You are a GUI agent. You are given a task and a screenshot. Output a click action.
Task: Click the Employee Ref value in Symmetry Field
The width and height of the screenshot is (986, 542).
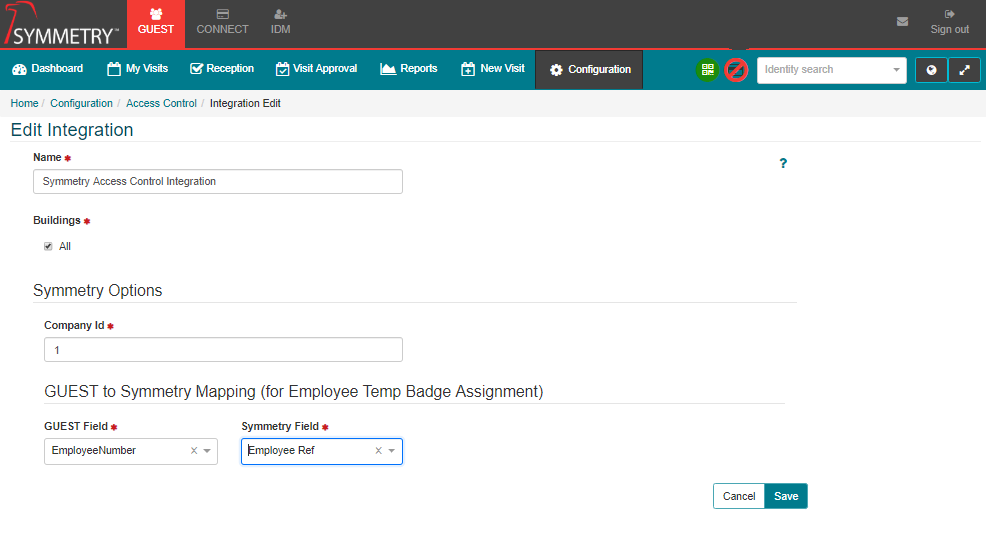(281, 451)
